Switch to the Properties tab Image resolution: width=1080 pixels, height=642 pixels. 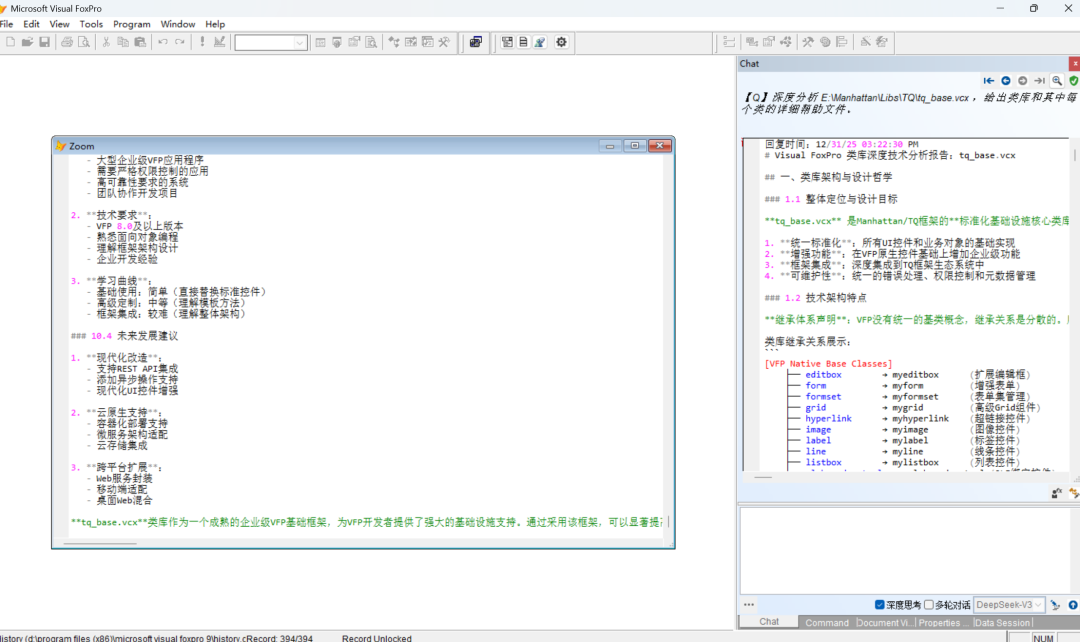click(944, 622)
